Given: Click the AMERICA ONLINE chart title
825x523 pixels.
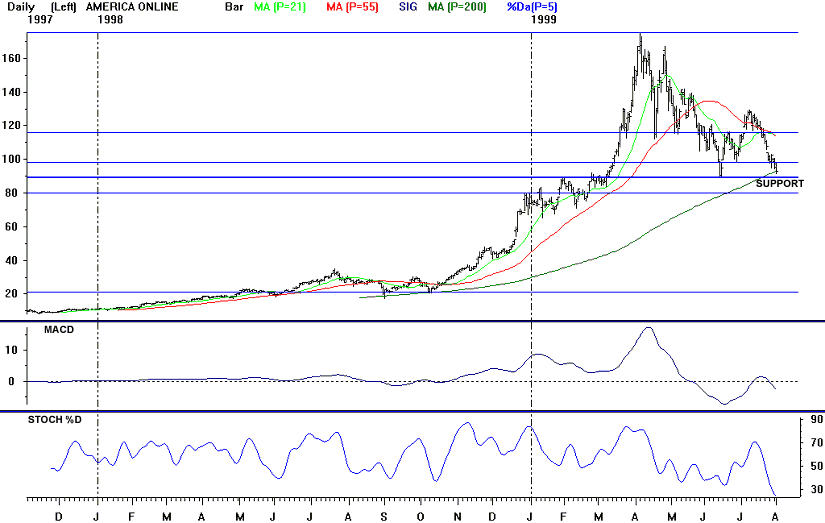Looking at the screenshot, I should 132,7.
